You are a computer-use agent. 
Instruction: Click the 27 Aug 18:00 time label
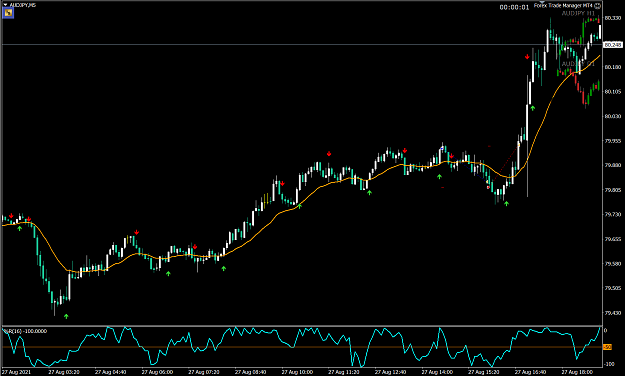point(577,372)
